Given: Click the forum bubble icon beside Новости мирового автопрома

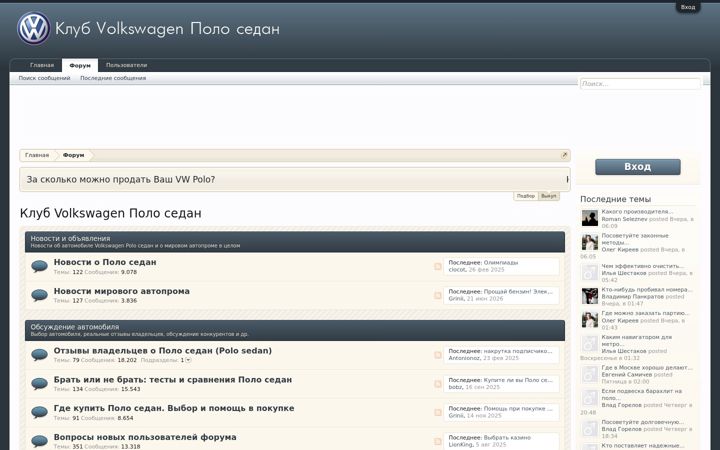Looking at the screenshot, I should pos(39,295).
